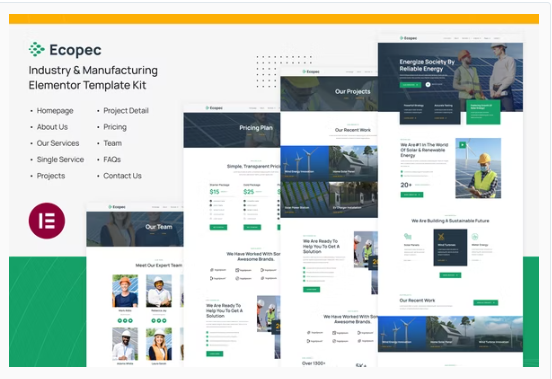
Task: Click the 'Simple, Transparent Pricing' heading
Action: [x=253, y=166]
